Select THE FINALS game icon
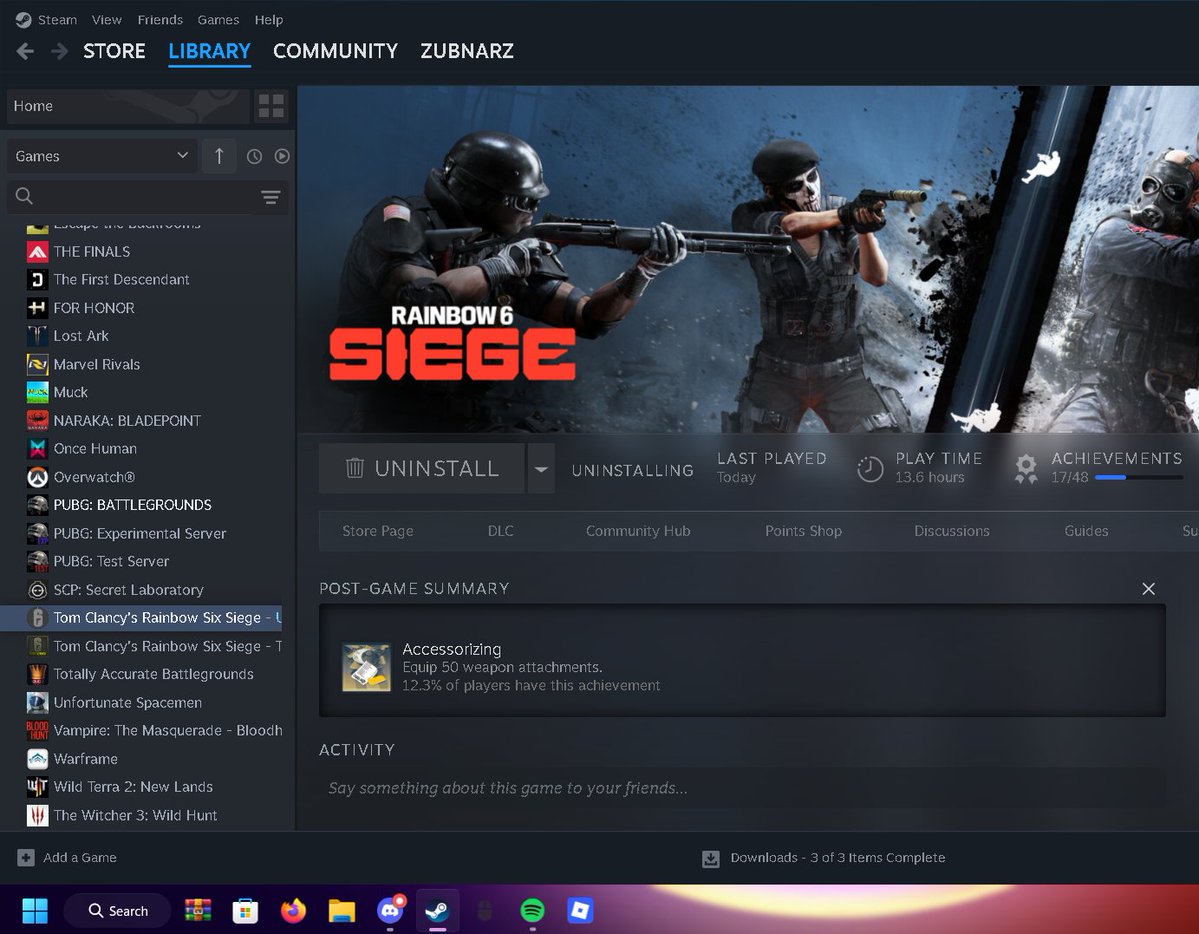1199x934 pixels. pos(37,252)
